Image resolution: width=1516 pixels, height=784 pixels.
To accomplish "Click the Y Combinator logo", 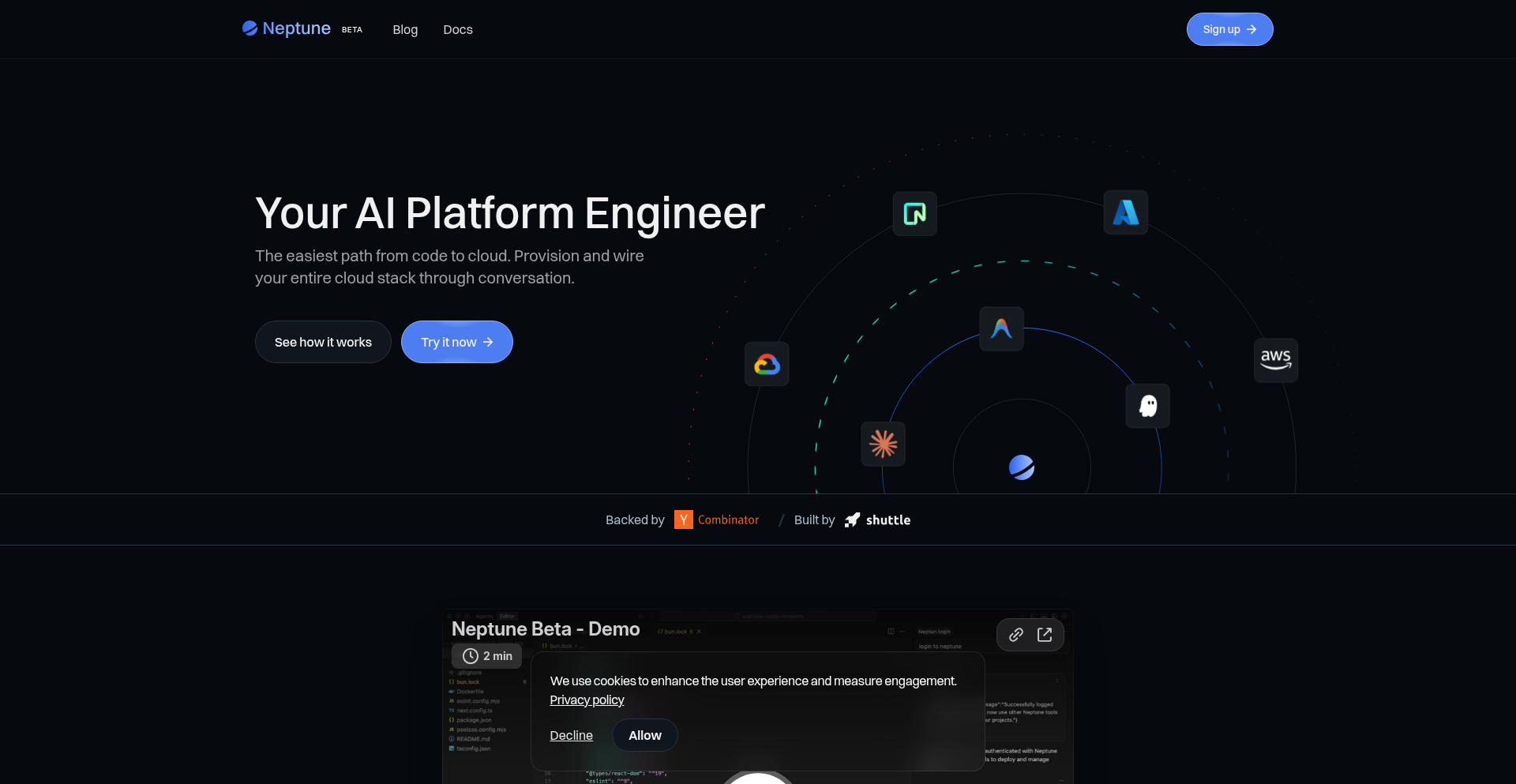I will tap(717, 520).
